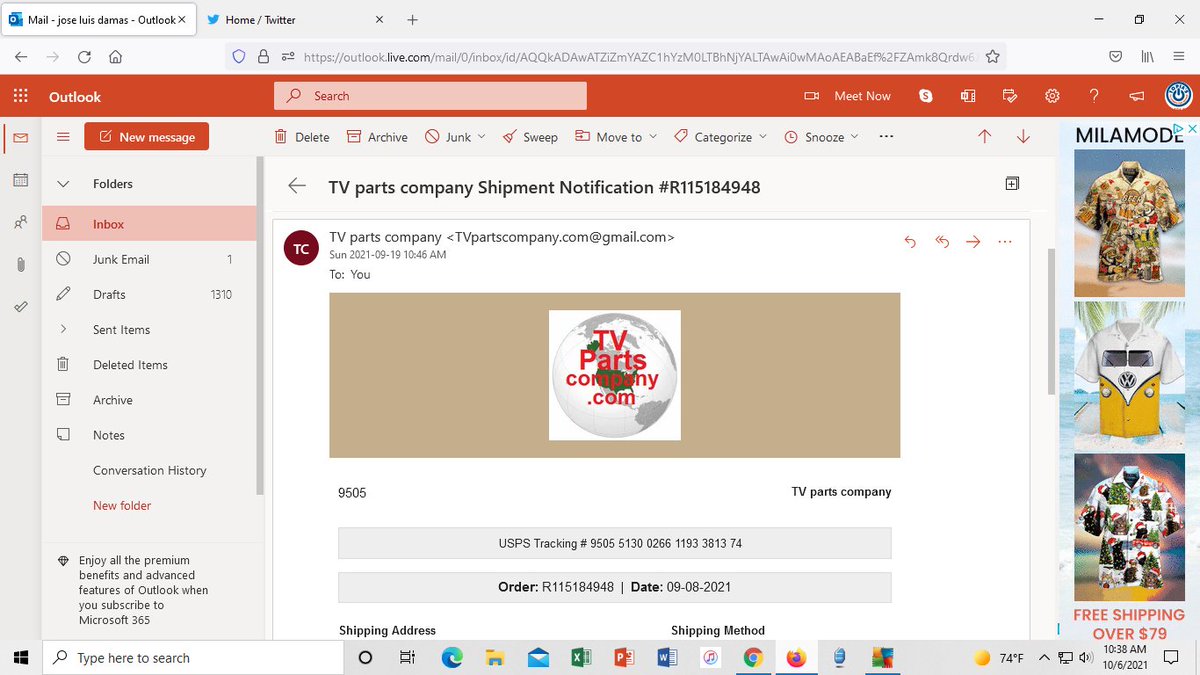Open the Deleted Items folder
This screenshot has width=1200, height=675.
149,365
